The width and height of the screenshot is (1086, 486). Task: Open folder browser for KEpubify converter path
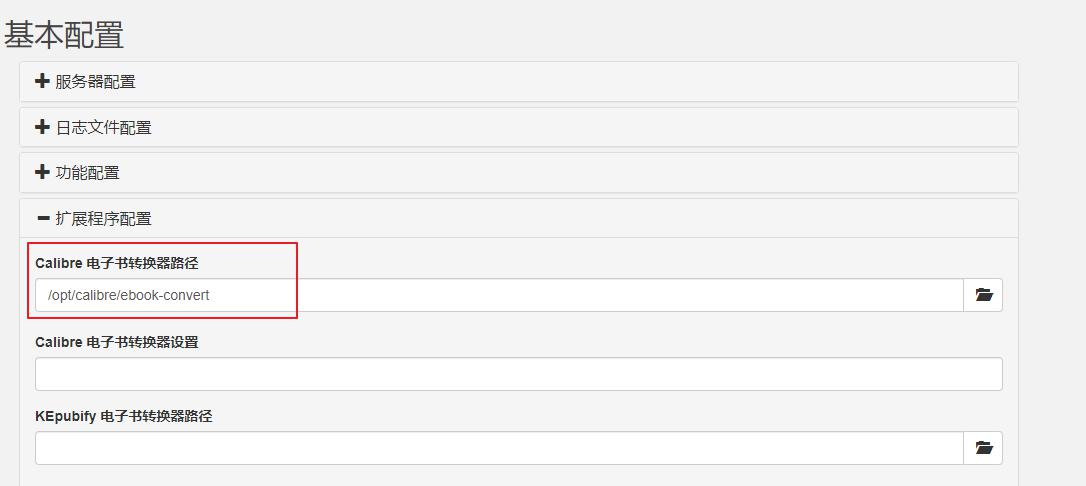983,448
